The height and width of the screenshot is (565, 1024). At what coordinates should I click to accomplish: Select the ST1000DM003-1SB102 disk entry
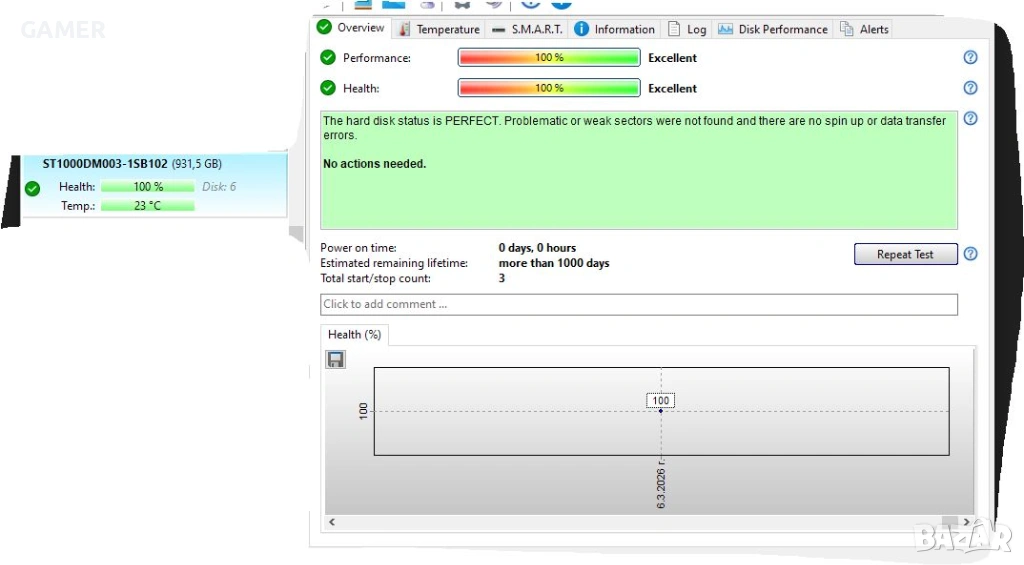point(155,163)
